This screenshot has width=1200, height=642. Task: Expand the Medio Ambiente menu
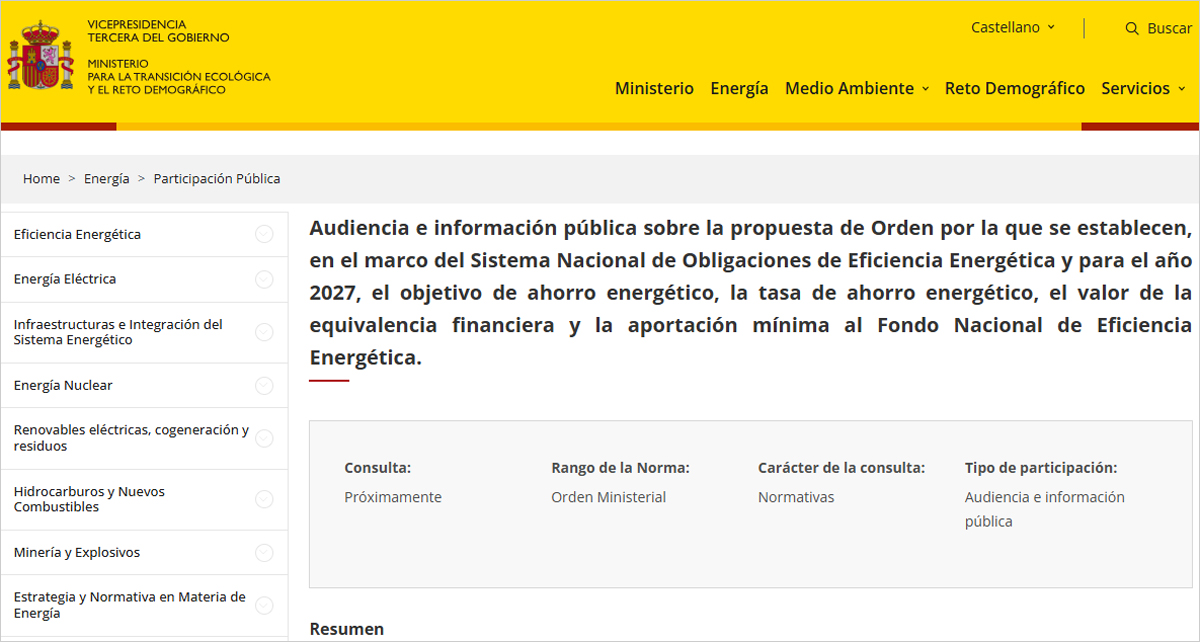tap(857, 88)
